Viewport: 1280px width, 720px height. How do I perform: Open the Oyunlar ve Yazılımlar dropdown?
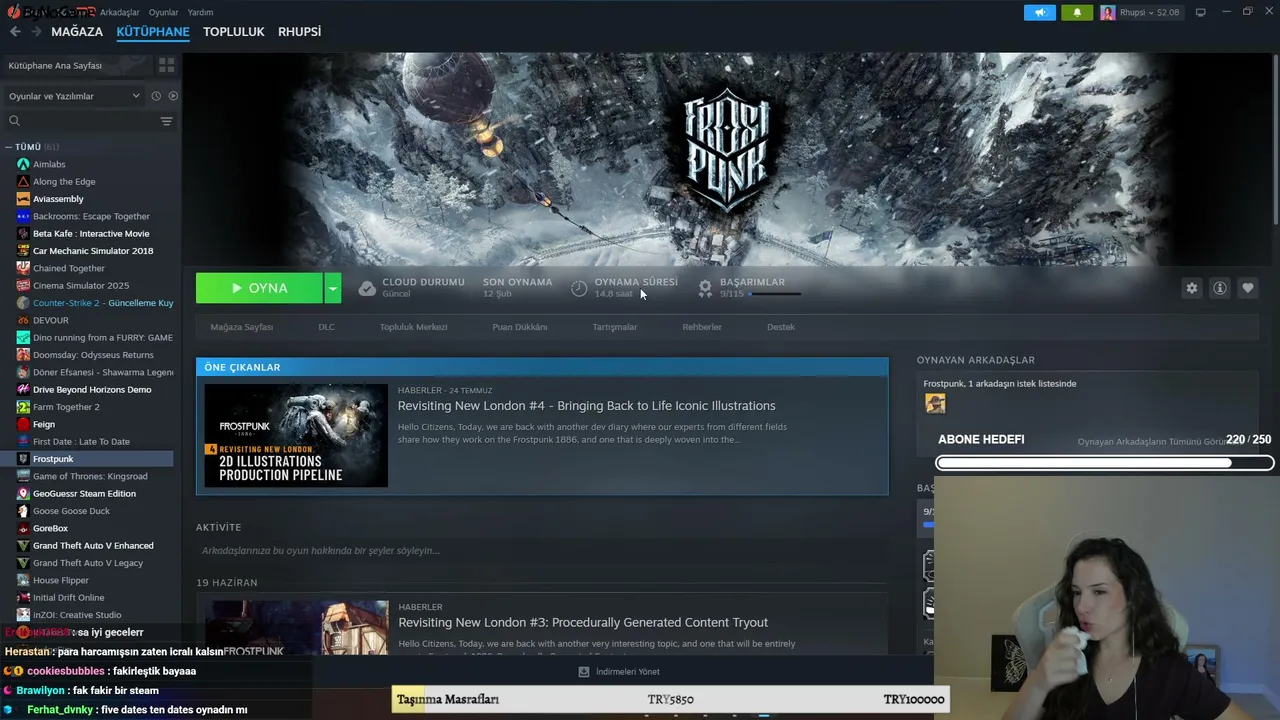pos(74,96)
